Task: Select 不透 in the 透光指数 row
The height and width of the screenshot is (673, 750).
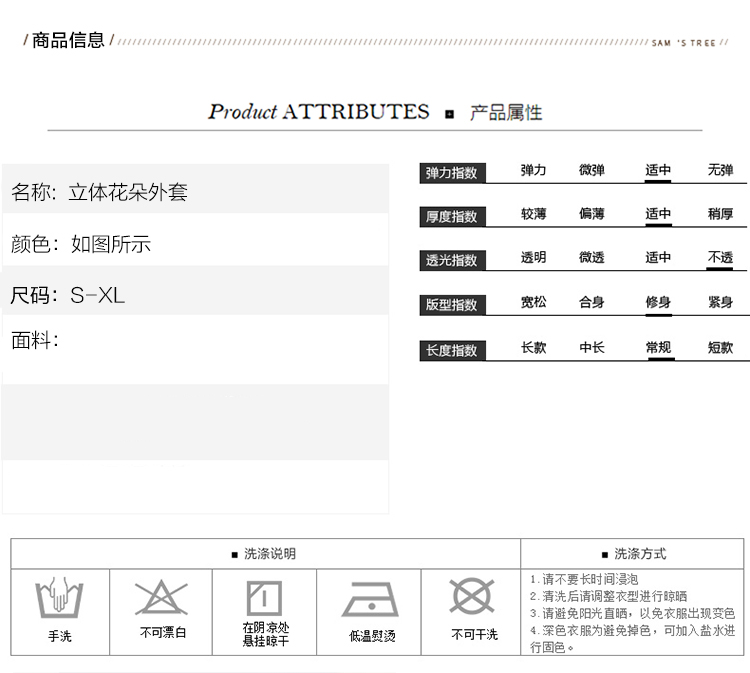Action: (720, 258)
